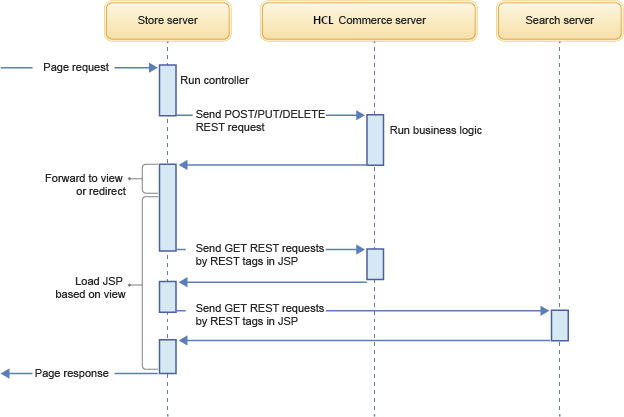624x417 pixels.
Task: Select the activation bar beside Run business logic
Action: [x=375, y=140]
